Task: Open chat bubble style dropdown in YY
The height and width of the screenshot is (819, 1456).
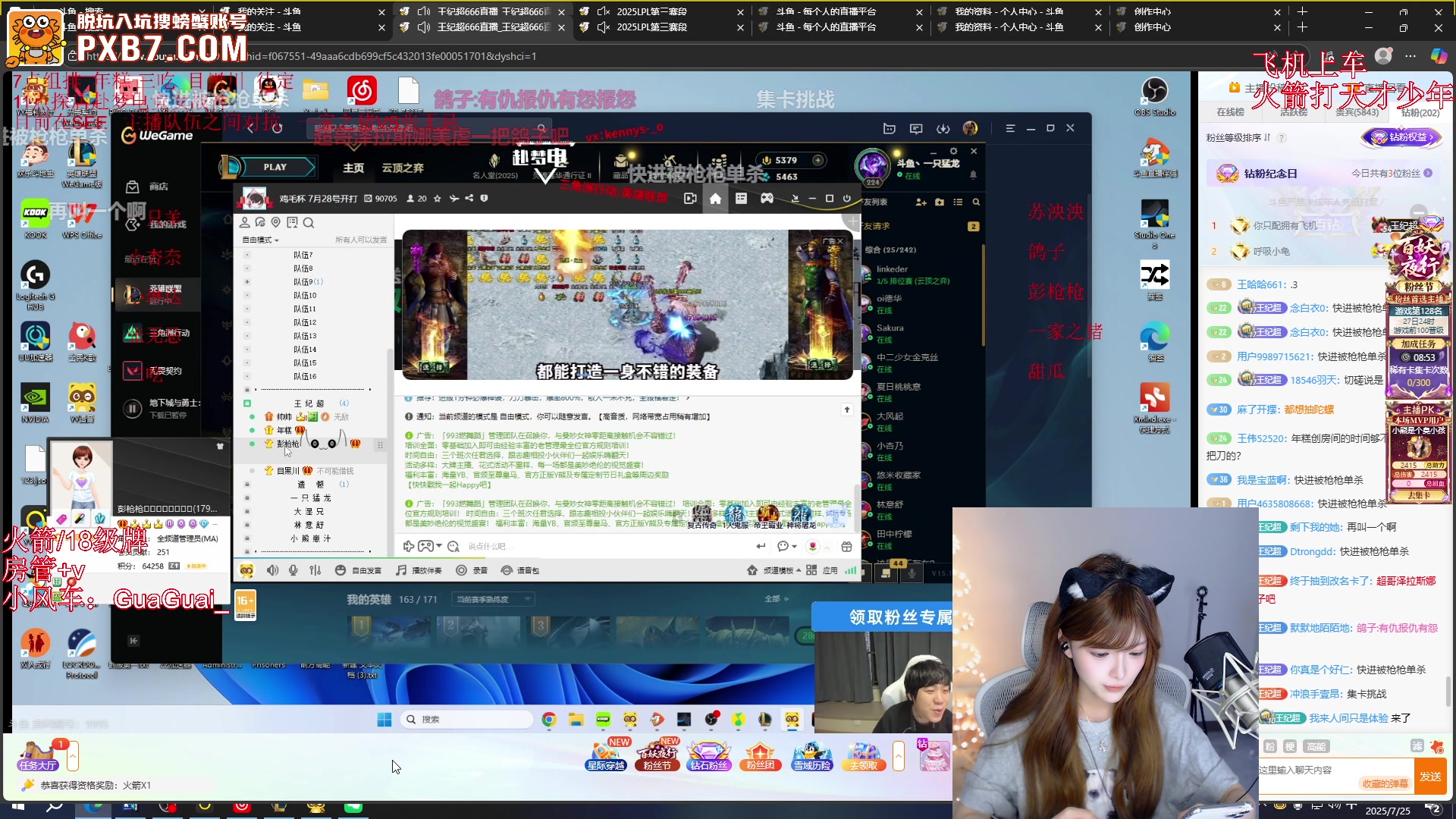Action: [x=787, y=547]
